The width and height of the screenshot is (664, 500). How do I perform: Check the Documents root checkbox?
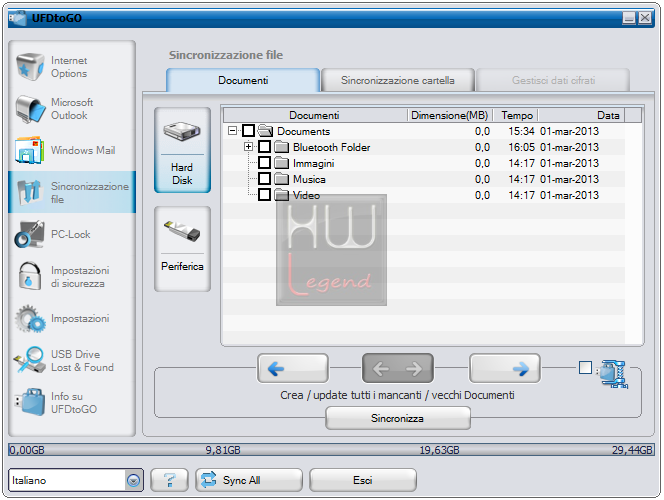[x=249, y=131]
